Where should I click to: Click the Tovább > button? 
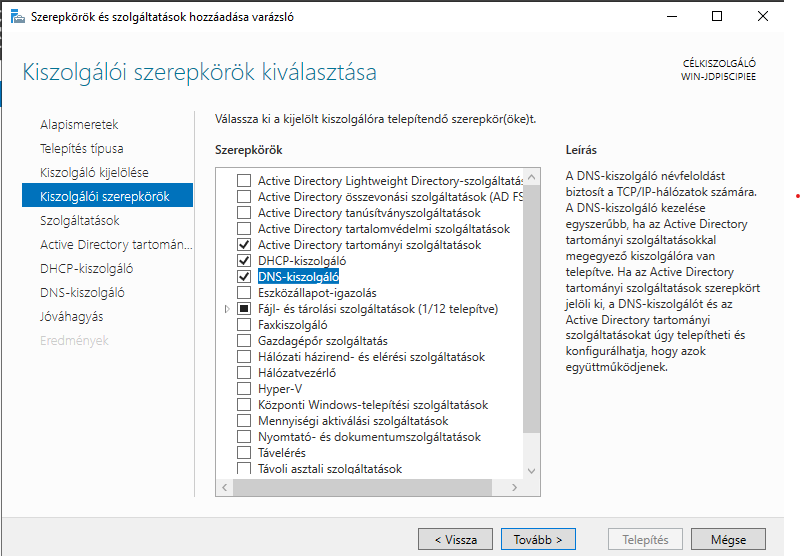pos(537,539)
